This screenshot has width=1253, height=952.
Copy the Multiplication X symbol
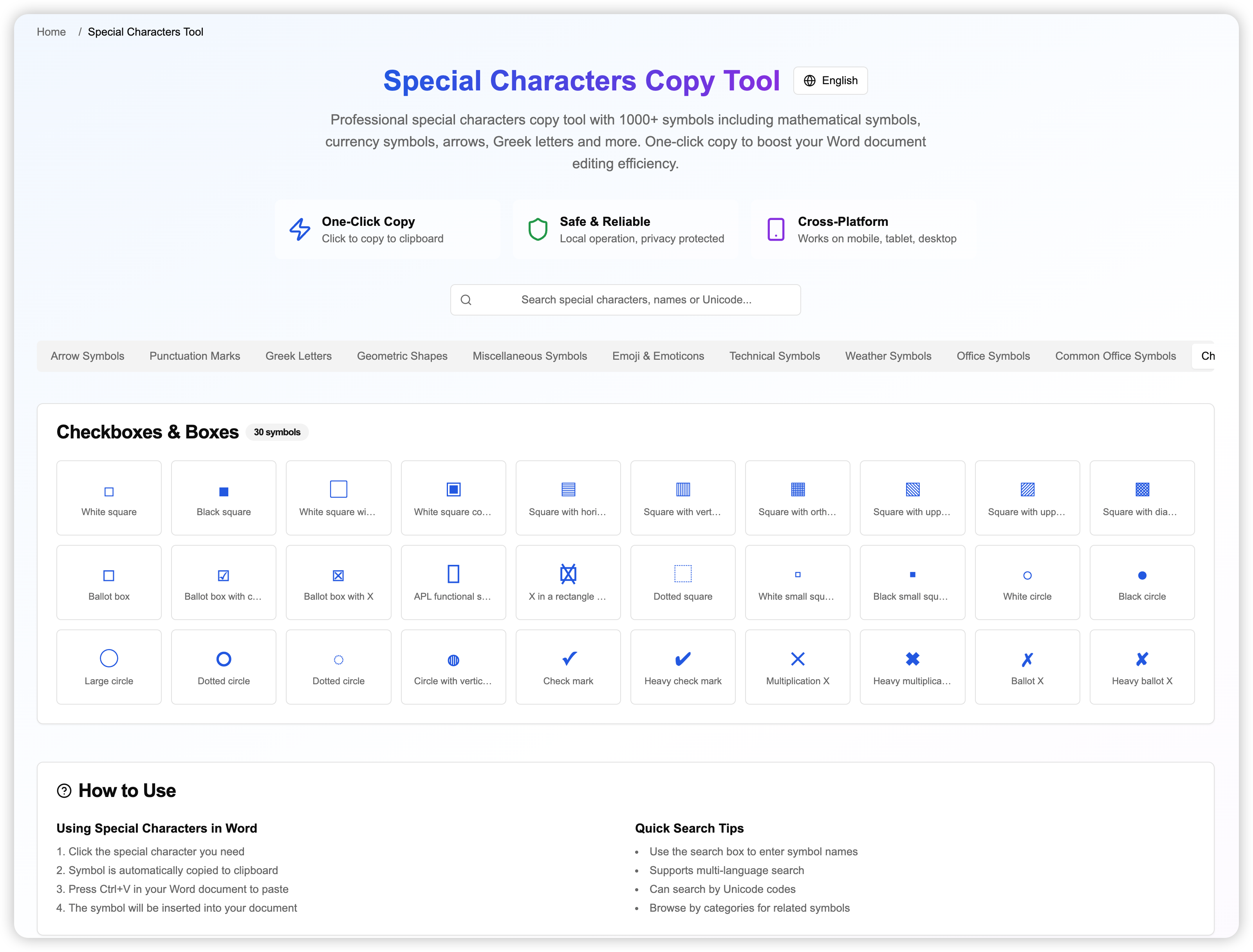pos(797,667)
